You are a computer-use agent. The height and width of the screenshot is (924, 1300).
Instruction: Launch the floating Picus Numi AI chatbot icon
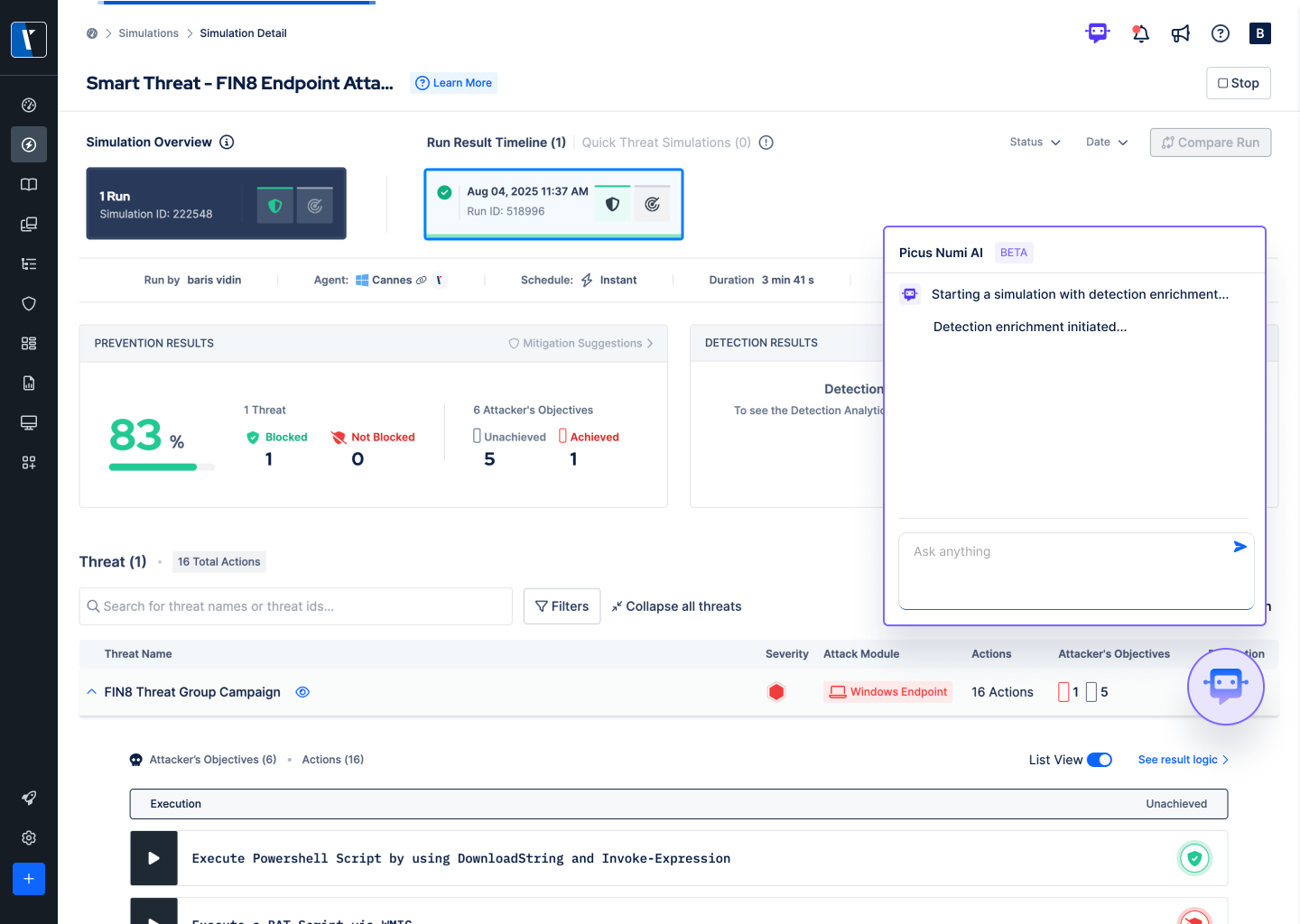[x=1226, y=687]
